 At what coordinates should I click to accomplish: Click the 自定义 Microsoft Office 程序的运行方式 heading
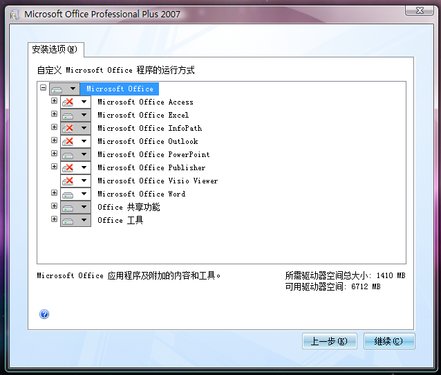pos(116,70)
